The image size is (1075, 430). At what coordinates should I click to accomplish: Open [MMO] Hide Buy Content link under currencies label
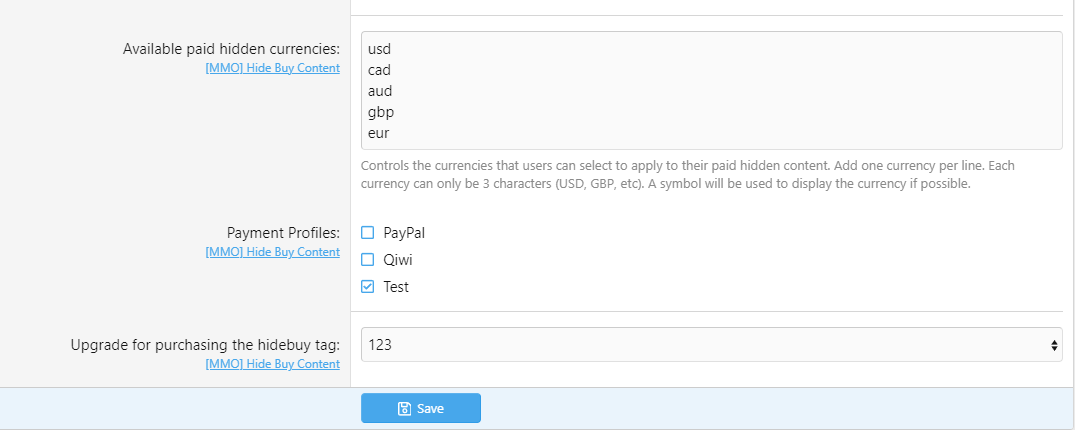pyautogui.click(x=272, y=68)
